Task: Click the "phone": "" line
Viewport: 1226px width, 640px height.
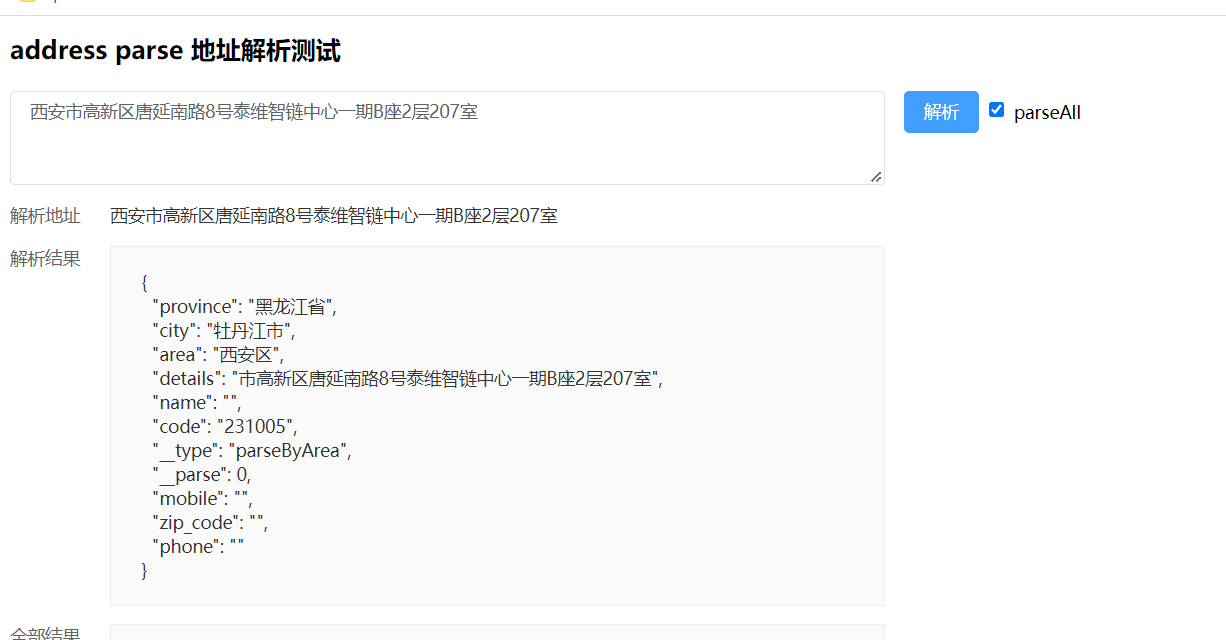Action: pyautogui.click(x=198, y=546)
